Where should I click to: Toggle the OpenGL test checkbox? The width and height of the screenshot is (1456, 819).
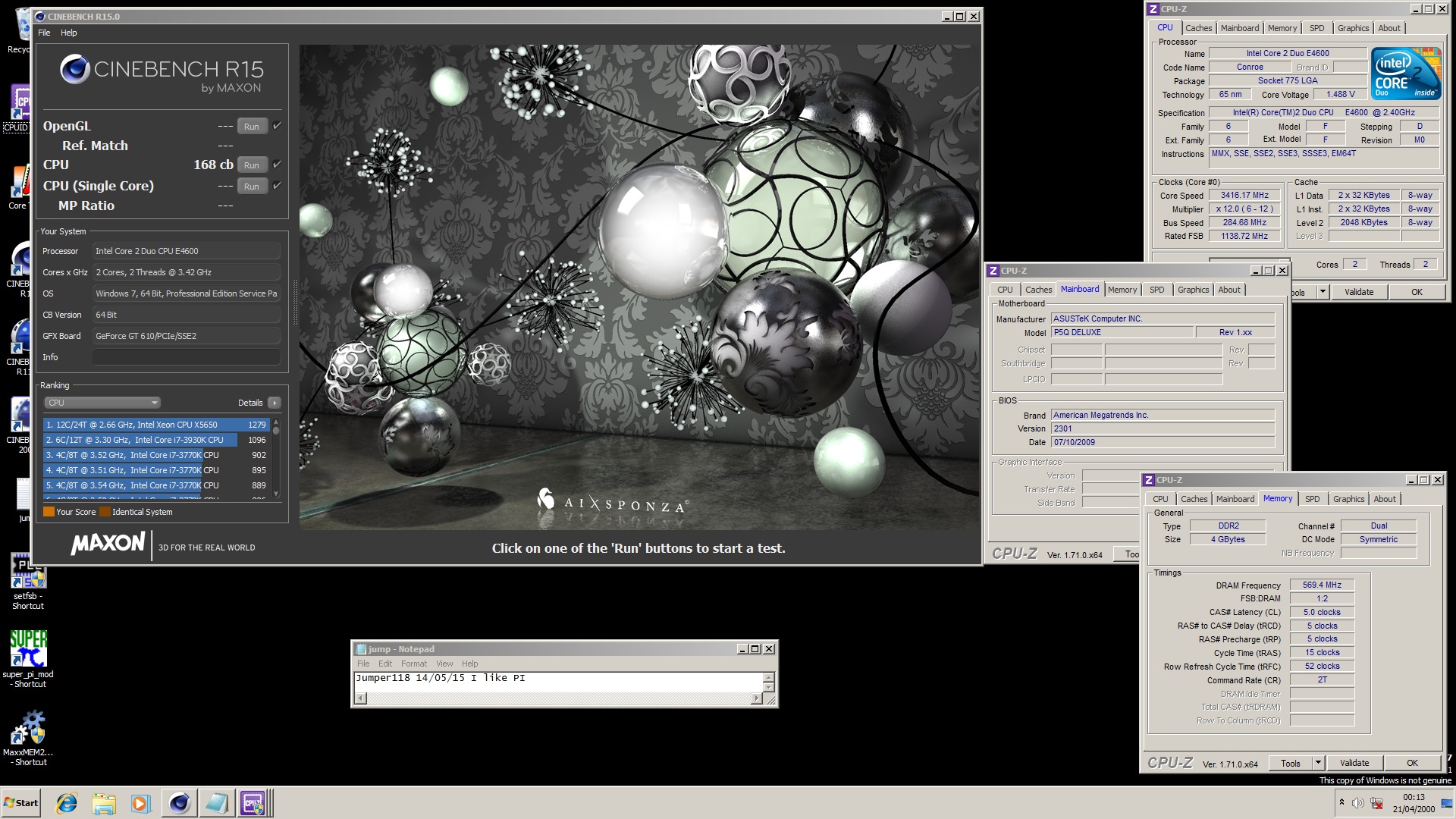277,126
